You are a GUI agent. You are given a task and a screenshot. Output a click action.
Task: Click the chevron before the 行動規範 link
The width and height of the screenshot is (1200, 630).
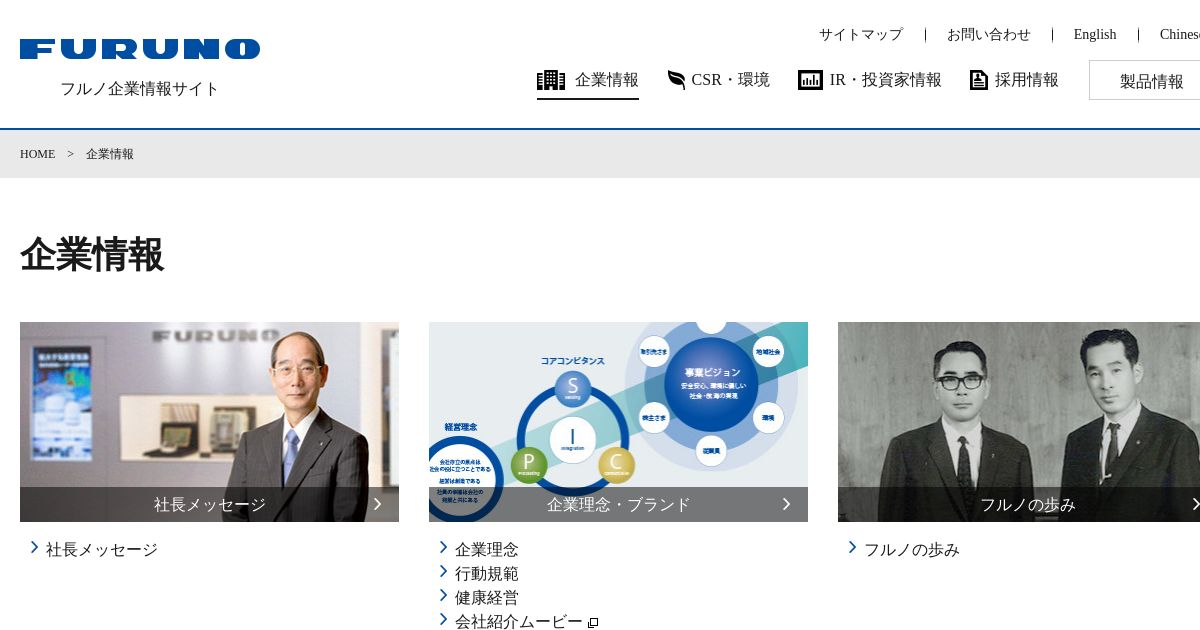click(x=444, y=572)
